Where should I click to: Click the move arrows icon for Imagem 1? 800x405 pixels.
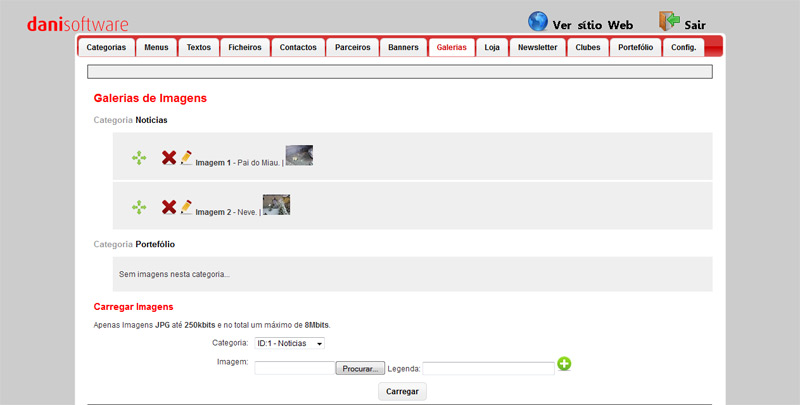pyautogui.click(x=139, y=158)
